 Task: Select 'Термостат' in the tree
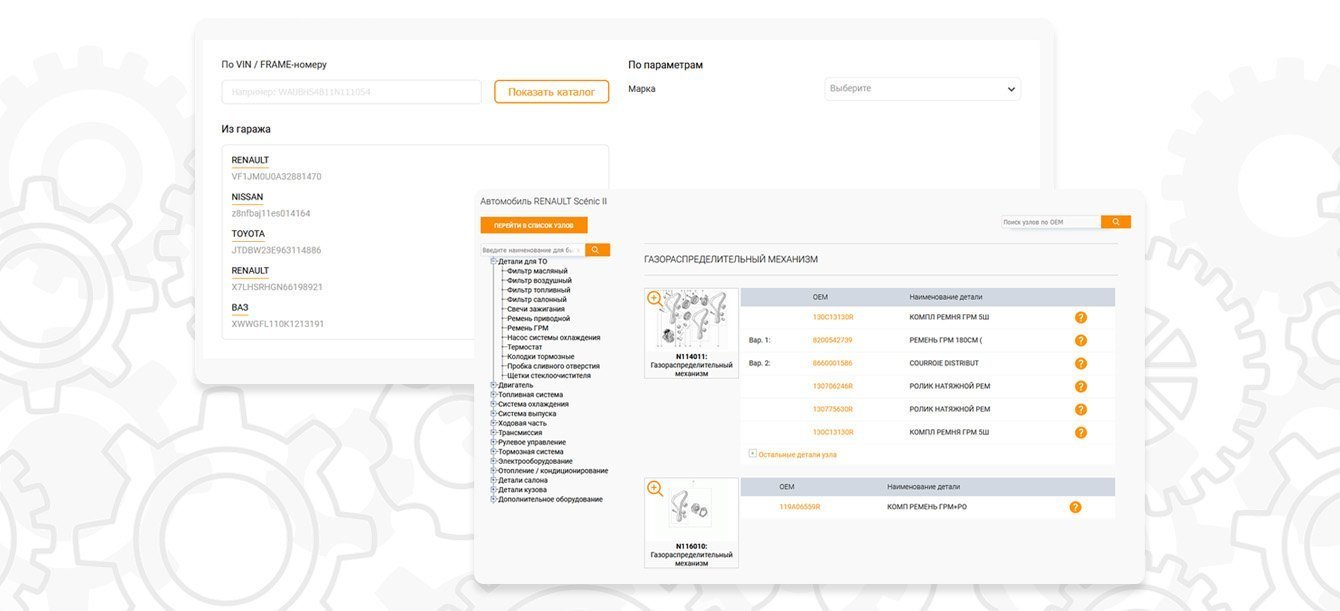pos(525,347)
